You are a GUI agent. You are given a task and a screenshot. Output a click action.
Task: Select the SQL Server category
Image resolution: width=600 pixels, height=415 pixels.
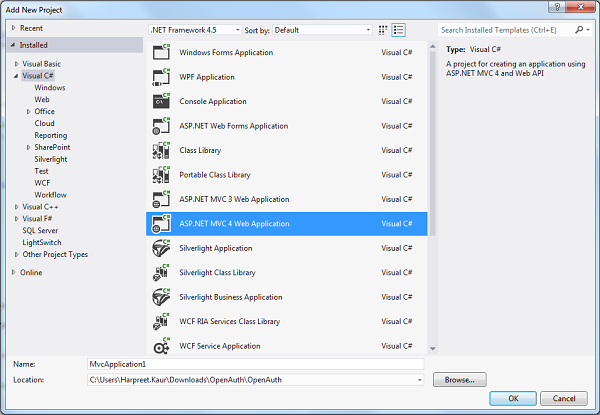pos(40,231)
